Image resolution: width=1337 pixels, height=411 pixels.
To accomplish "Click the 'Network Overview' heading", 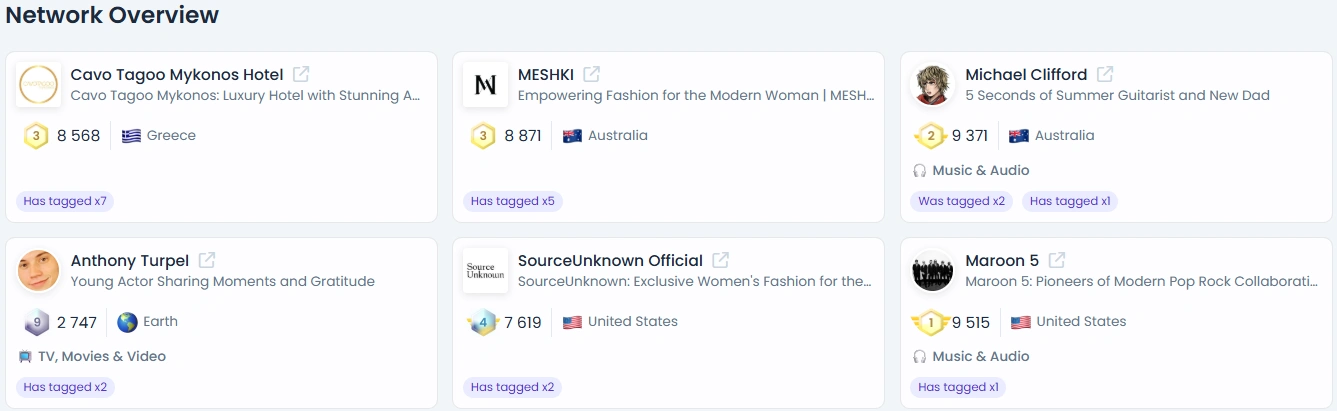I will [x=112, y=15].
